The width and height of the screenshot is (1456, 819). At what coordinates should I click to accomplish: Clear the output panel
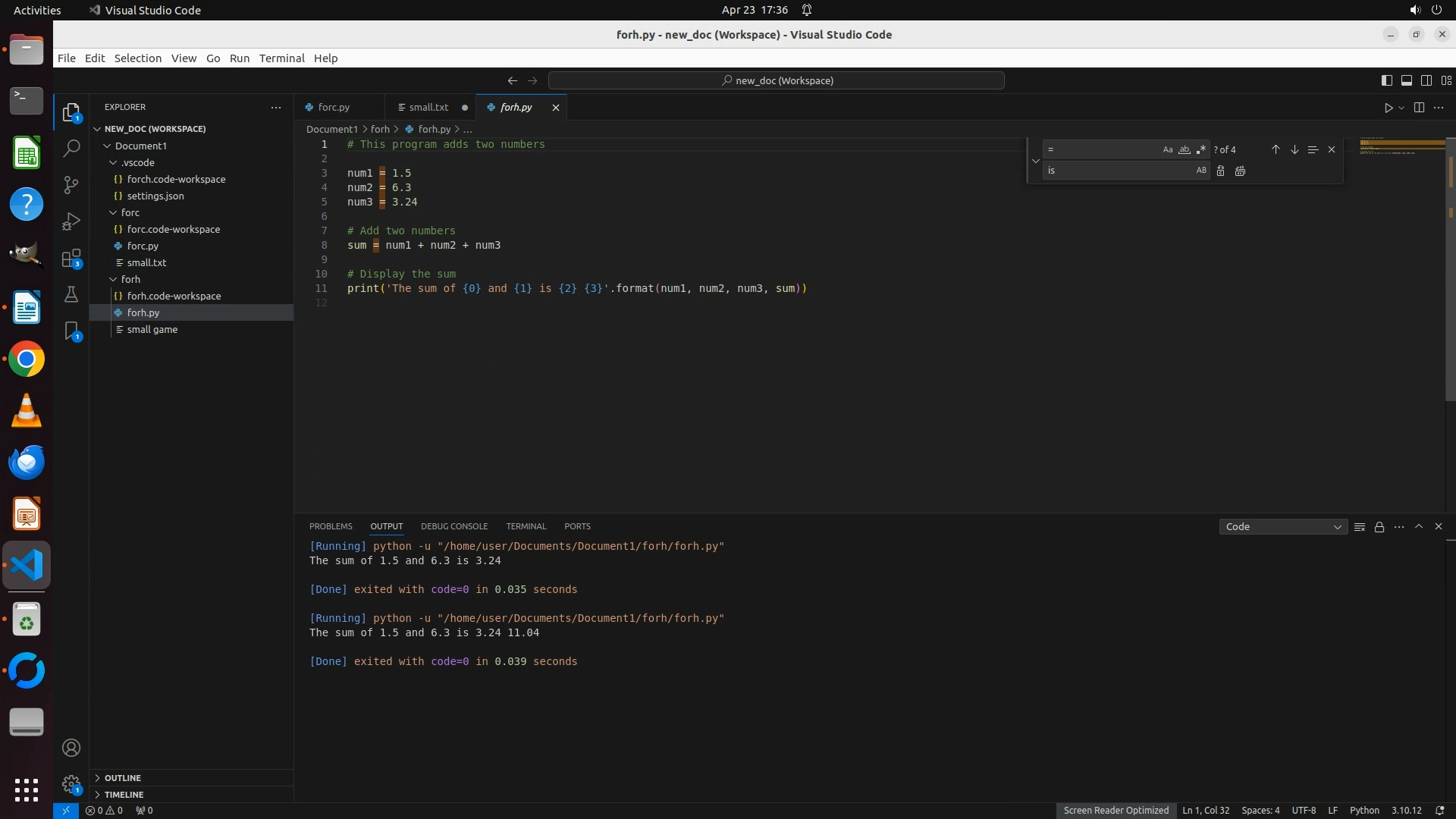coord(1360,527)
